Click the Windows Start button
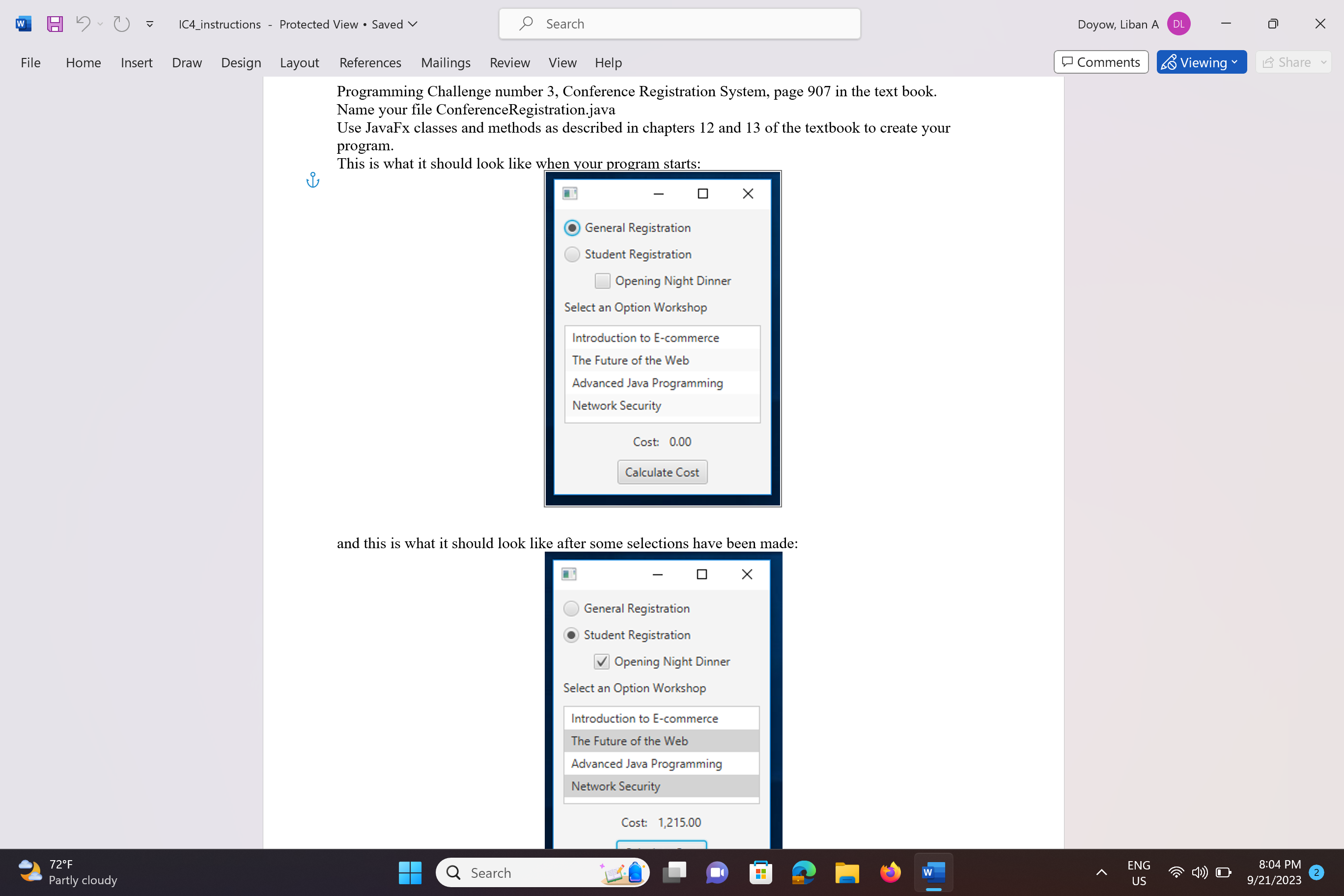Image resolution: width=1344 pixels, height=896 pixels. (410, 872)
